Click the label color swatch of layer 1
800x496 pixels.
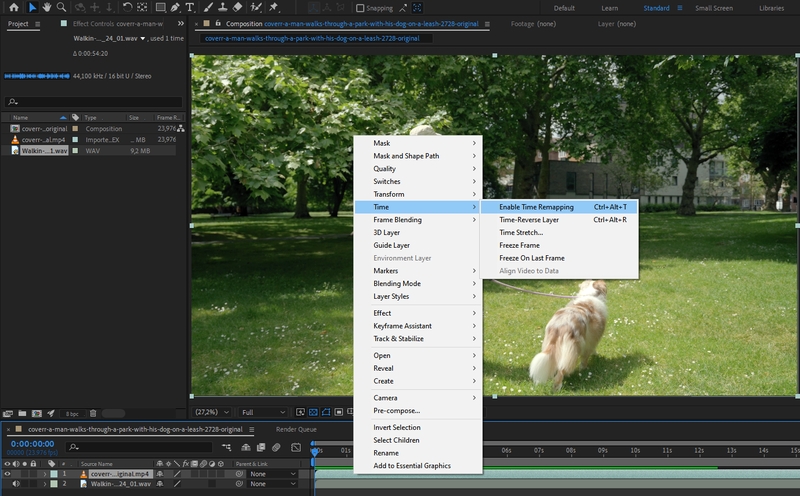54,474
